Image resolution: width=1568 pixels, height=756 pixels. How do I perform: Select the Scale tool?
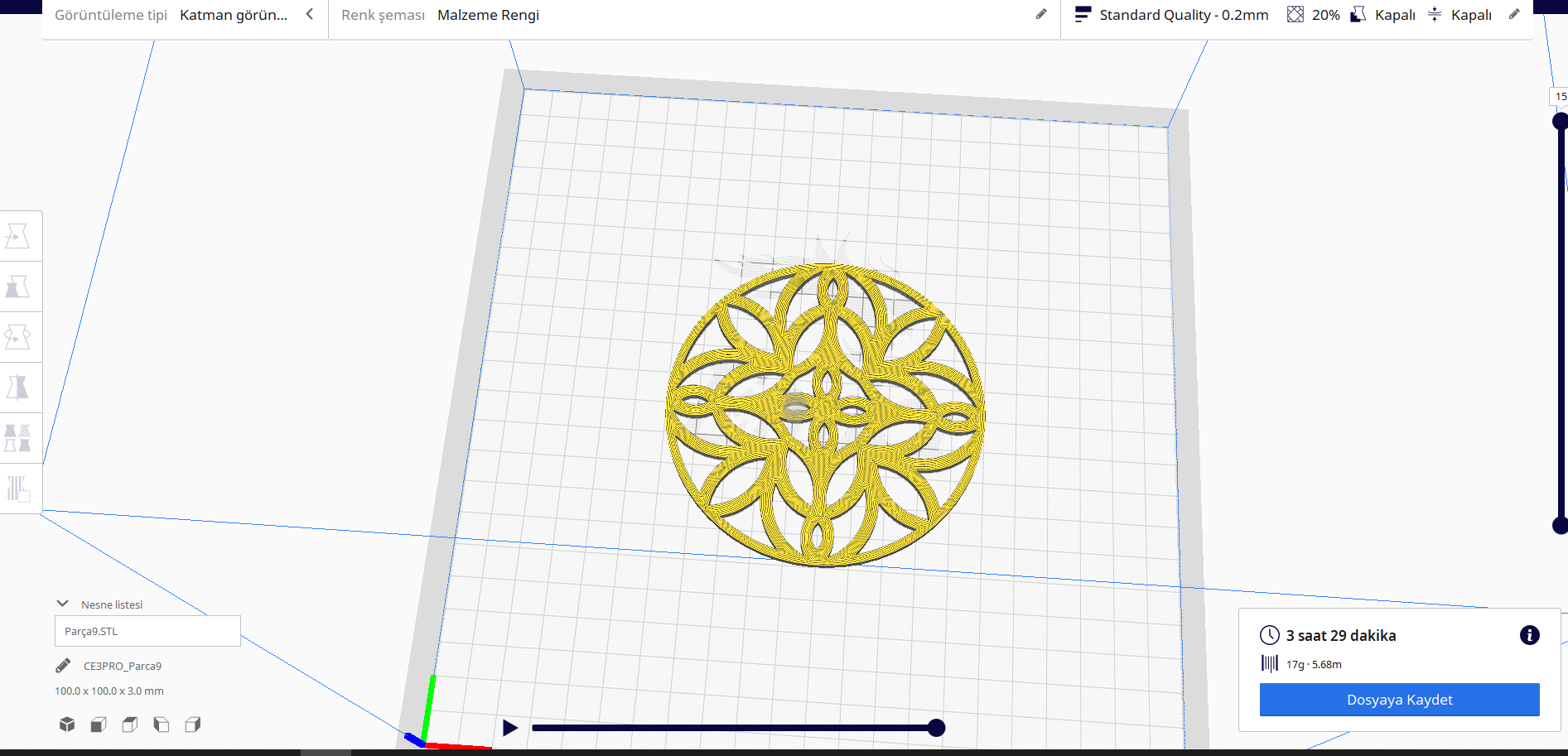coord(20,286)
